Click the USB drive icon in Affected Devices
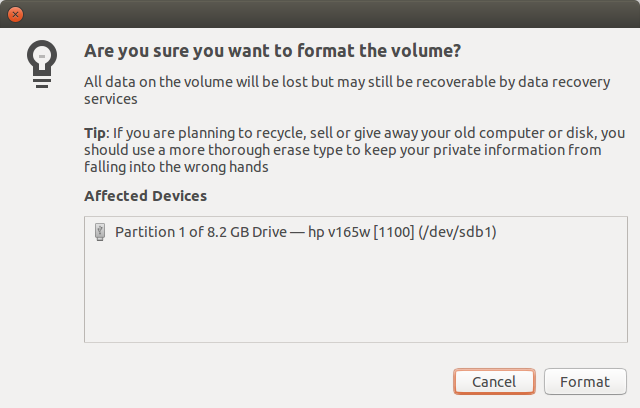Image resolution: width=640 pixels, height=408 pixels. coord(99,232)
